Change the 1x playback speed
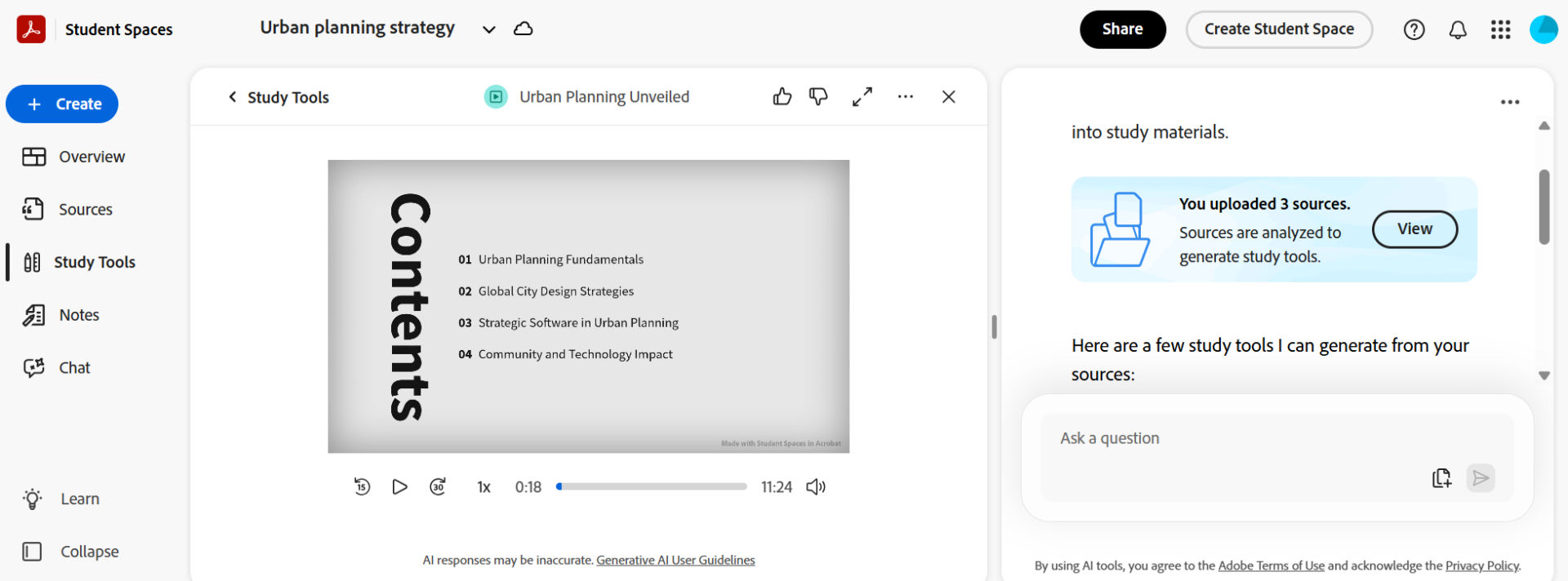Viewport: 1568px width, 581px height. pyautogui.click(x=483, y=487)
